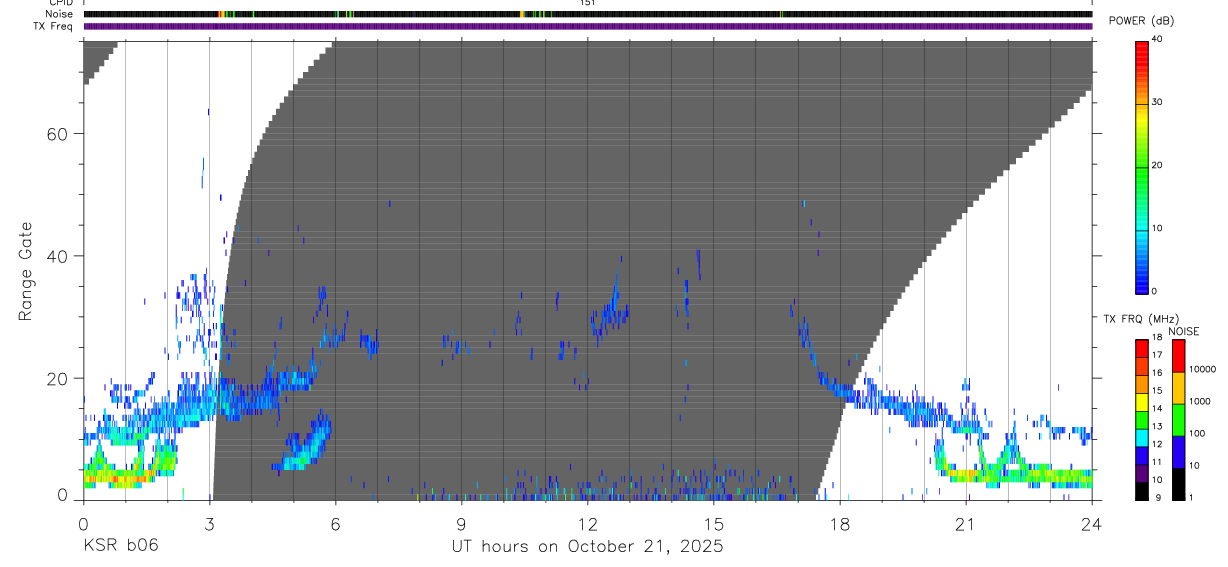Click the NOISE color scale bar
1228x567 pixels.
[x=1178, y=420]
